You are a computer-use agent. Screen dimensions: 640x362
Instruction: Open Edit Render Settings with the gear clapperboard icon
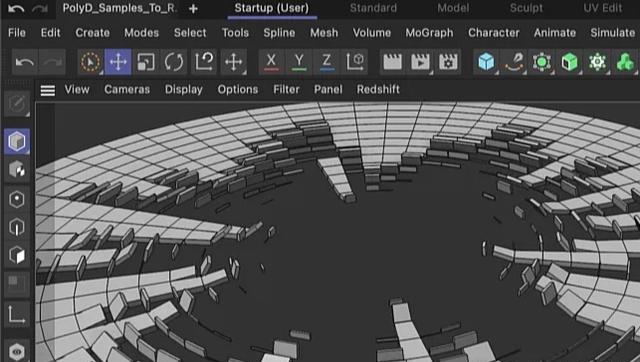pos(448,62)
